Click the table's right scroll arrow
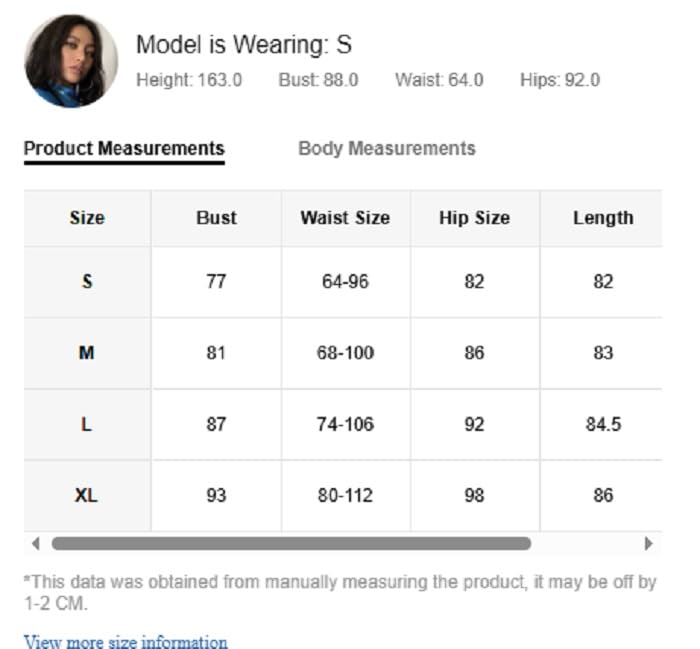 pos(648,544)
